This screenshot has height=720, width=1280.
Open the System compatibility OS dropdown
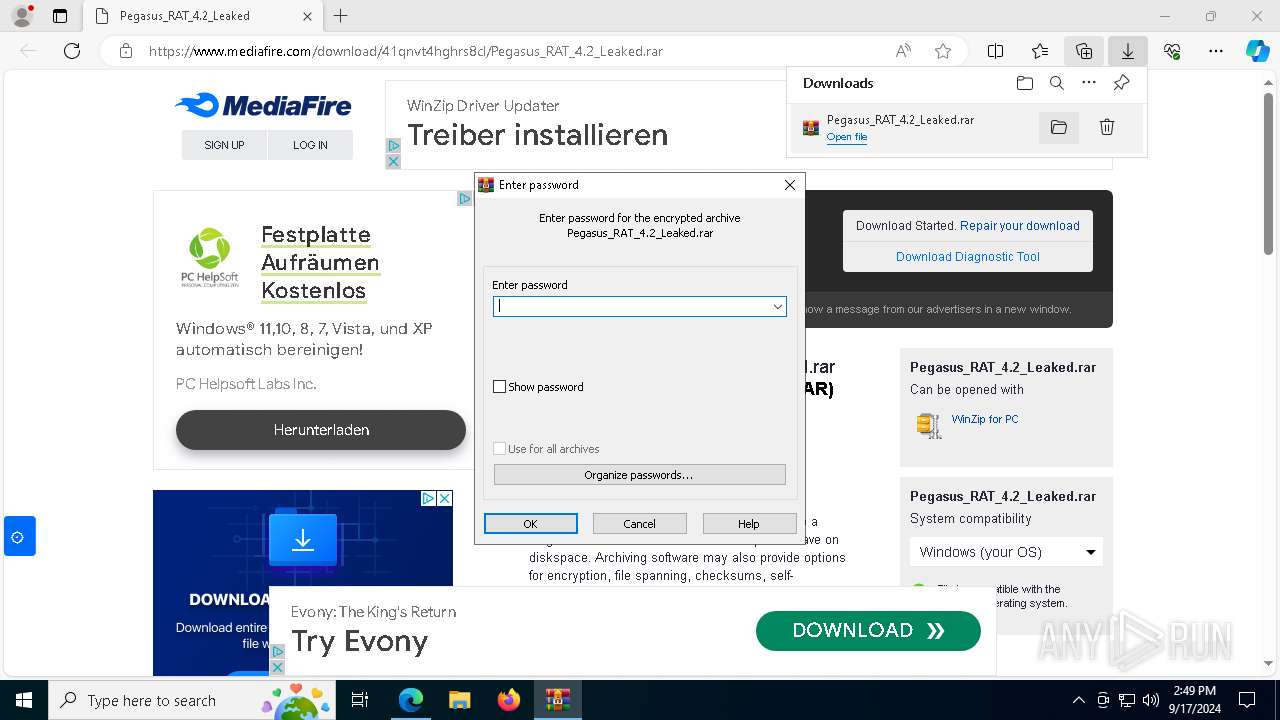[x=1006, y=552]
